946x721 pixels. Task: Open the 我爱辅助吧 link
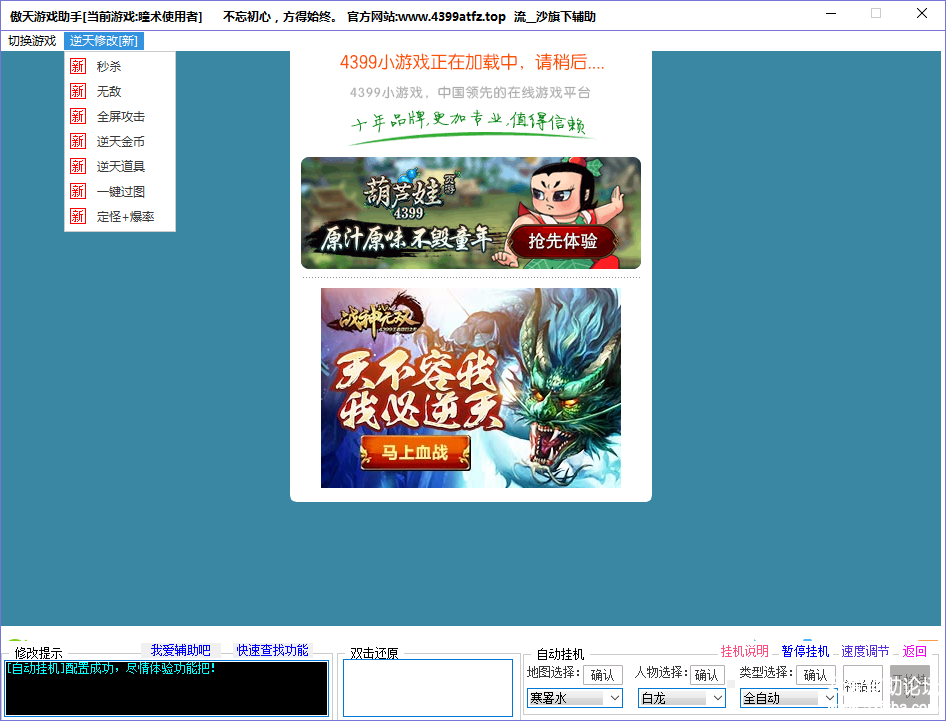tap(180, 650)
